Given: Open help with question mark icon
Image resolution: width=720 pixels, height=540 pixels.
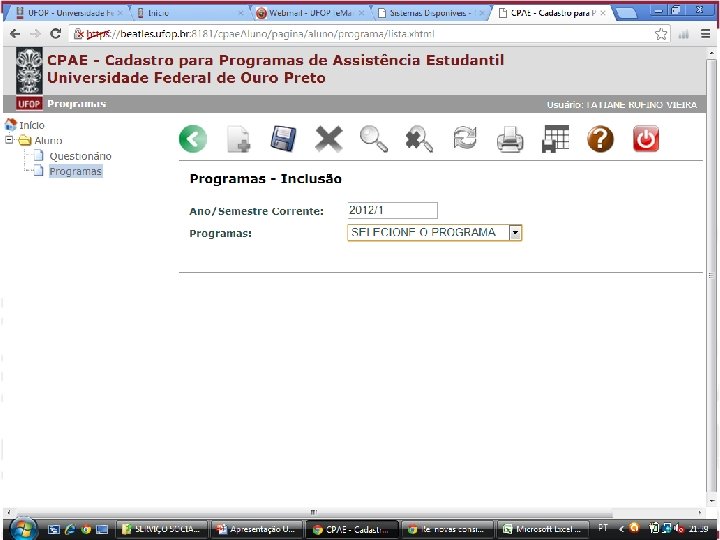Looking at the screenshot, I should tap(600, 139).
